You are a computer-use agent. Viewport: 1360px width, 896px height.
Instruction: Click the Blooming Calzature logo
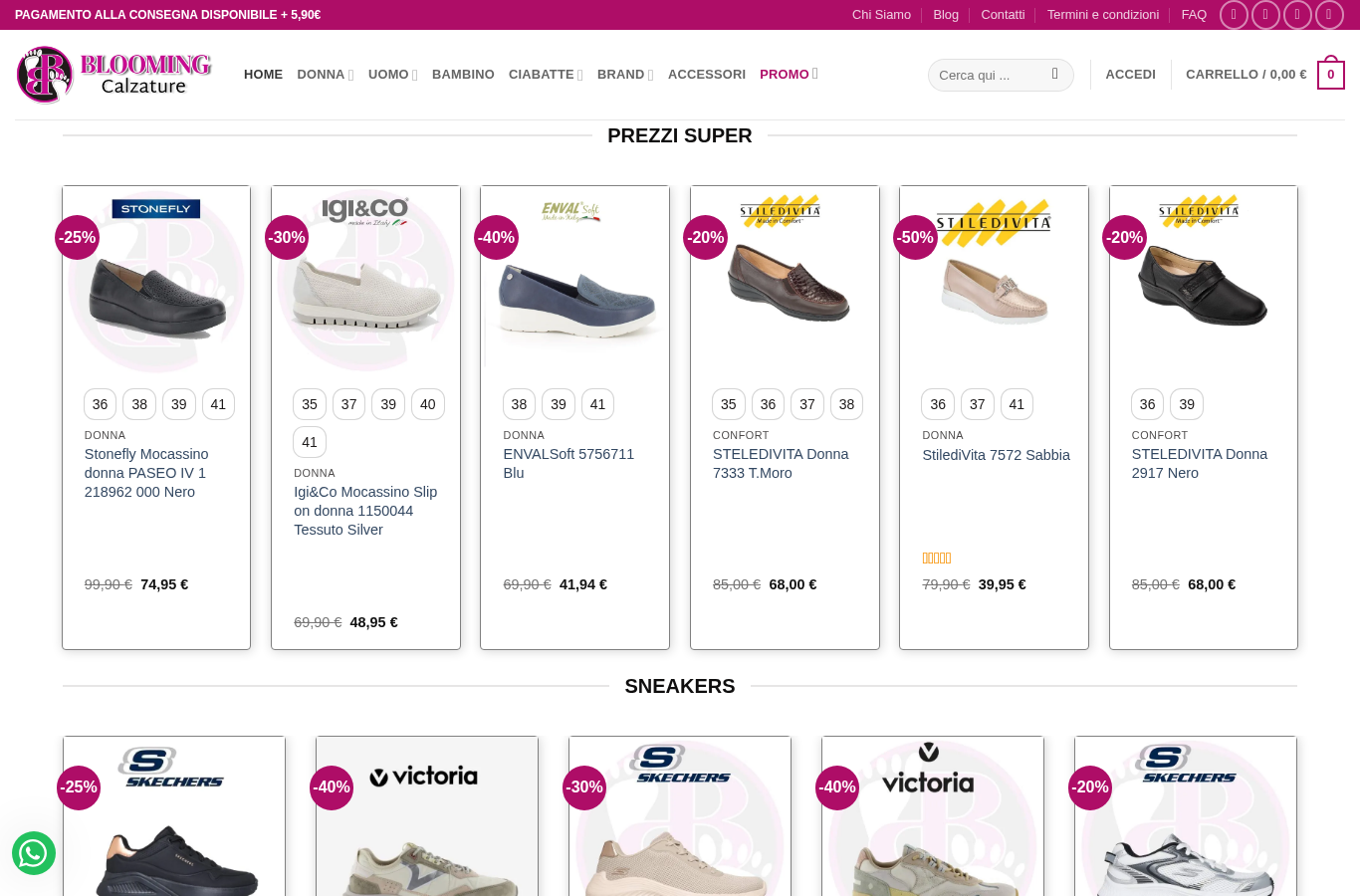pyautogui.click(x=114, y=75)
